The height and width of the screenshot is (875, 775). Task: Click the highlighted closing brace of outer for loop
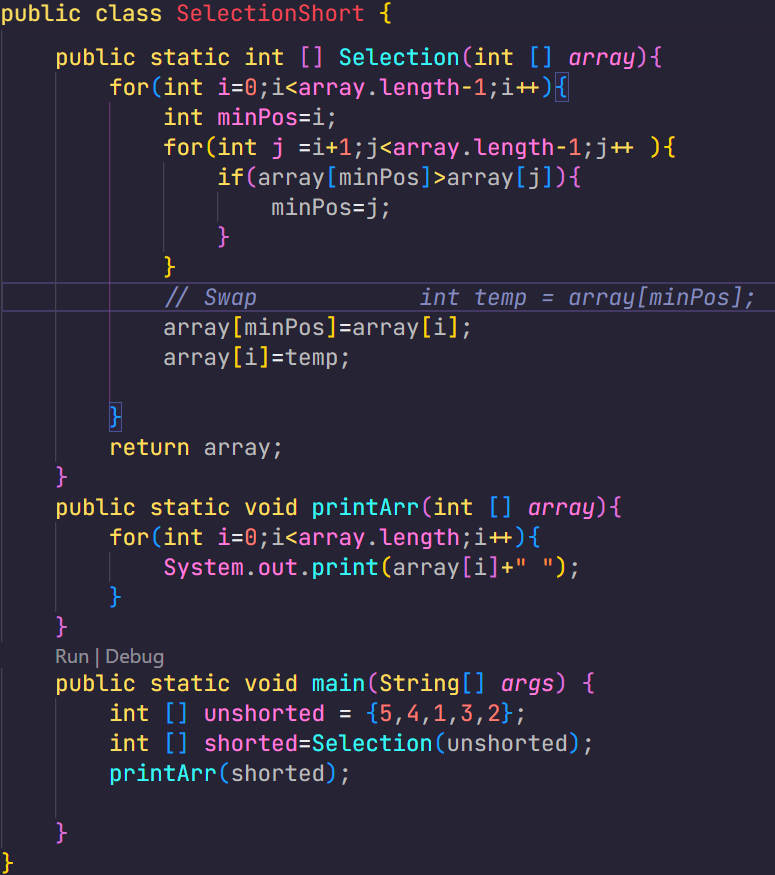(x=115, y=417)
